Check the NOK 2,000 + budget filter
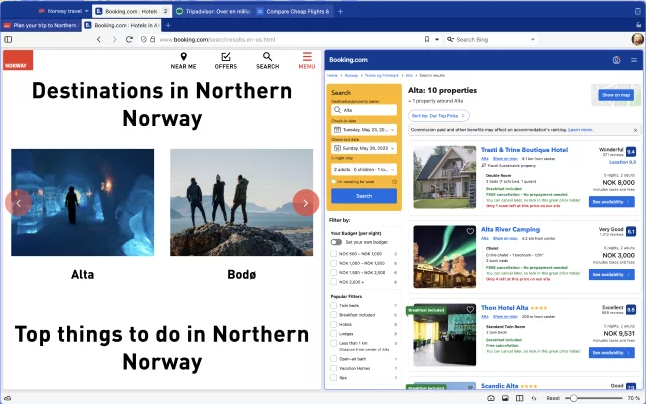646x404 pixels. [x=334, y=282]
